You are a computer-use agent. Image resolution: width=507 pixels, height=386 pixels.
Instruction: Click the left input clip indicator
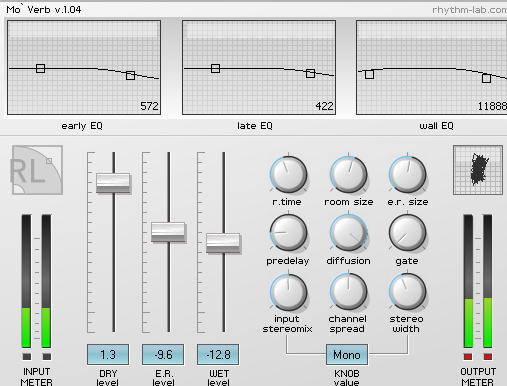click(27, 357)
